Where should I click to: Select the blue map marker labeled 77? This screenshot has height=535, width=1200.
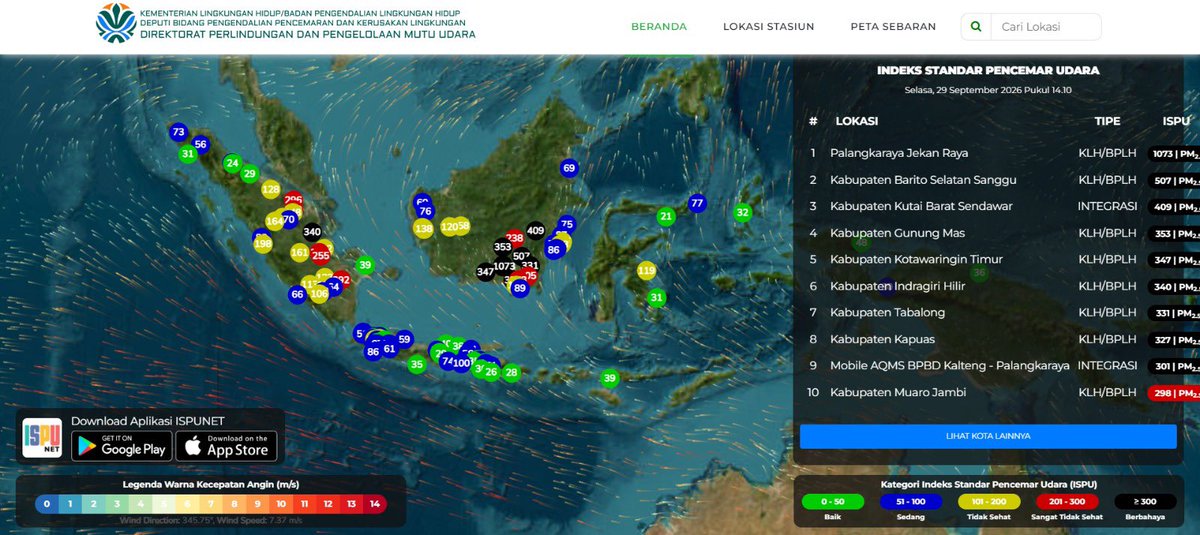pyautogui.click(x=698, y=203)
